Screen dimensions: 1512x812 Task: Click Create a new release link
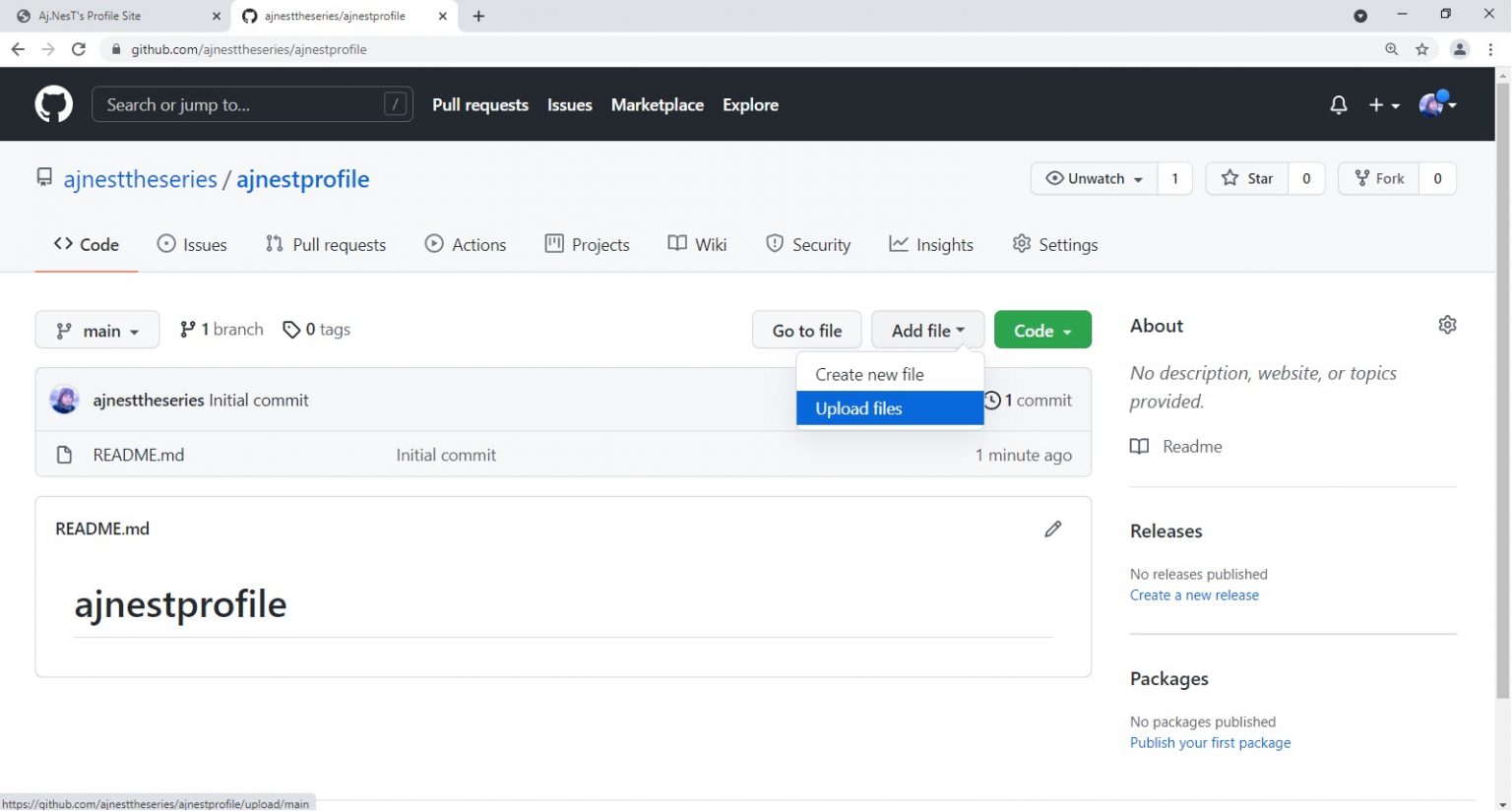[1193, 595]
